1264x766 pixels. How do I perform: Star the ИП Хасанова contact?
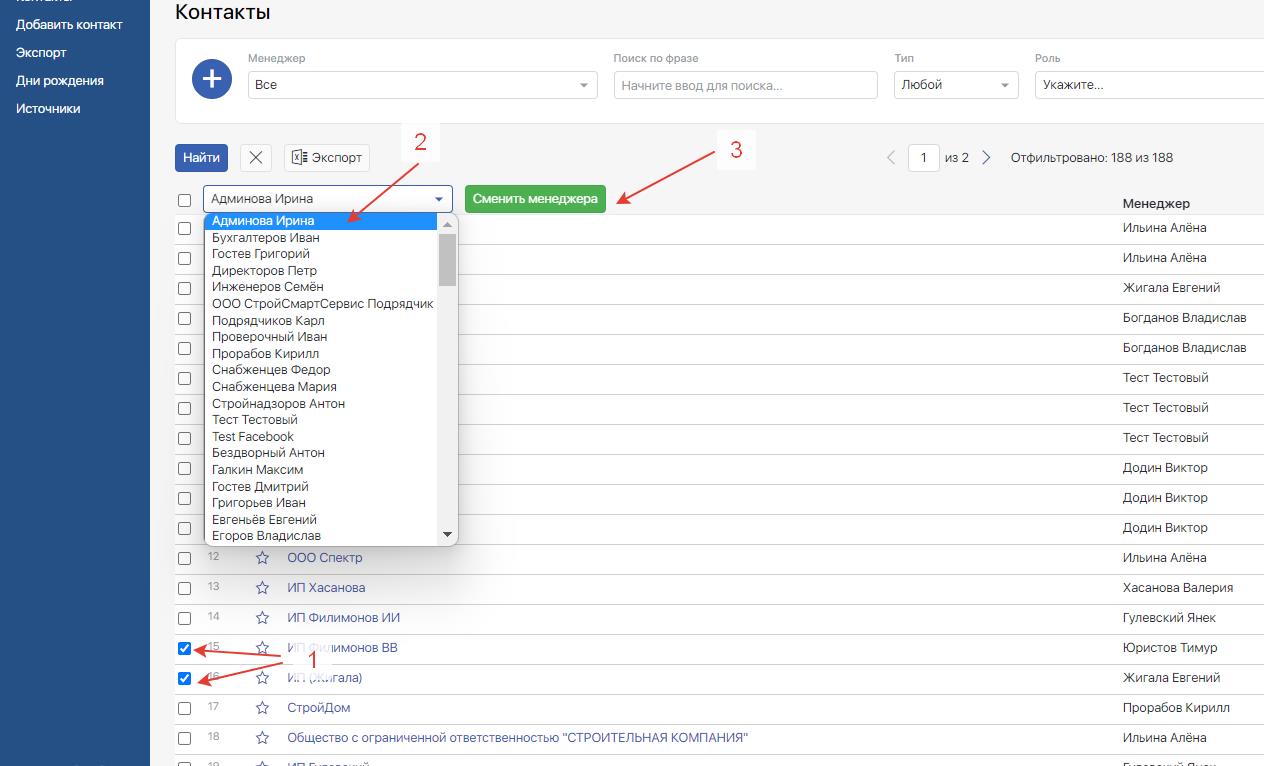262,588
